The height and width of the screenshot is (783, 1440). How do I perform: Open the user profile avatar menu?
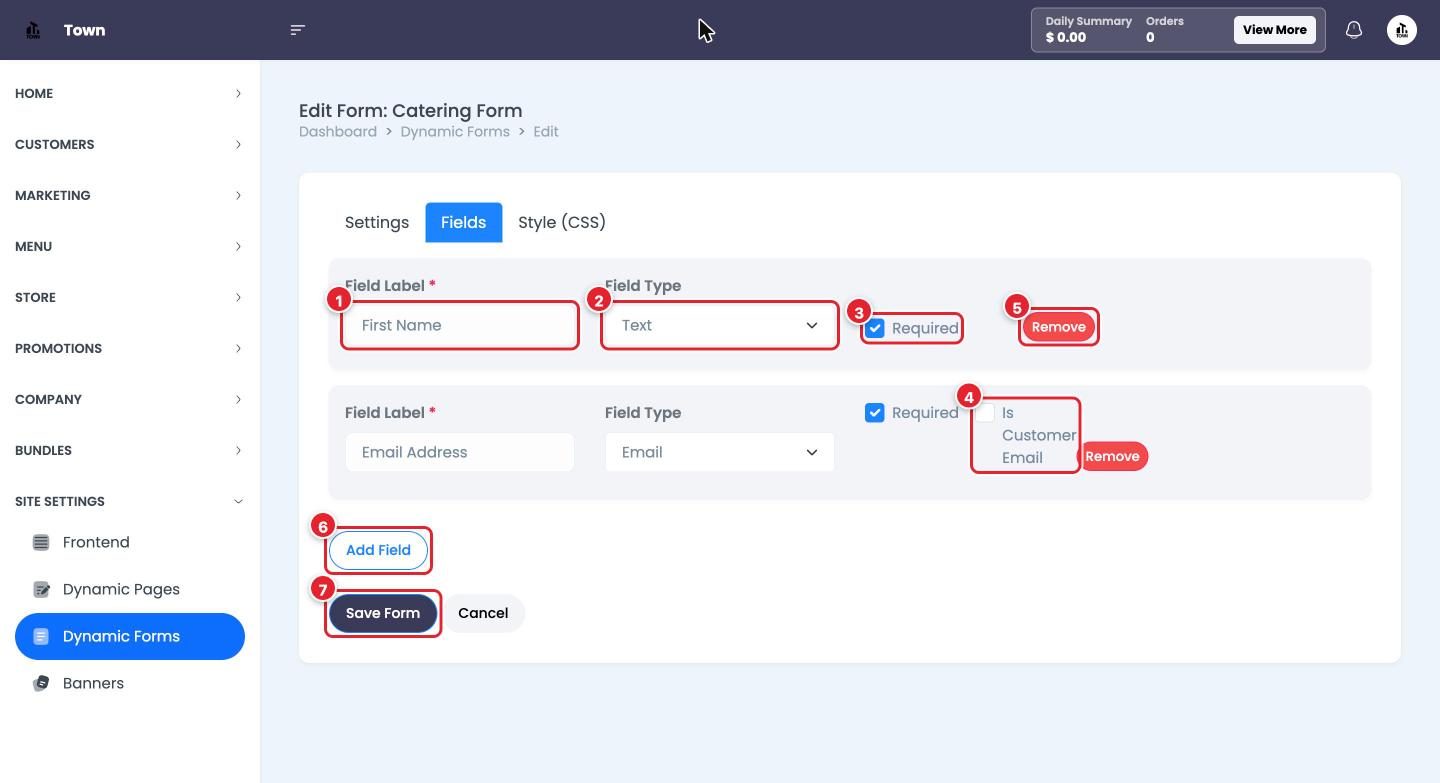click(1402, 30)
